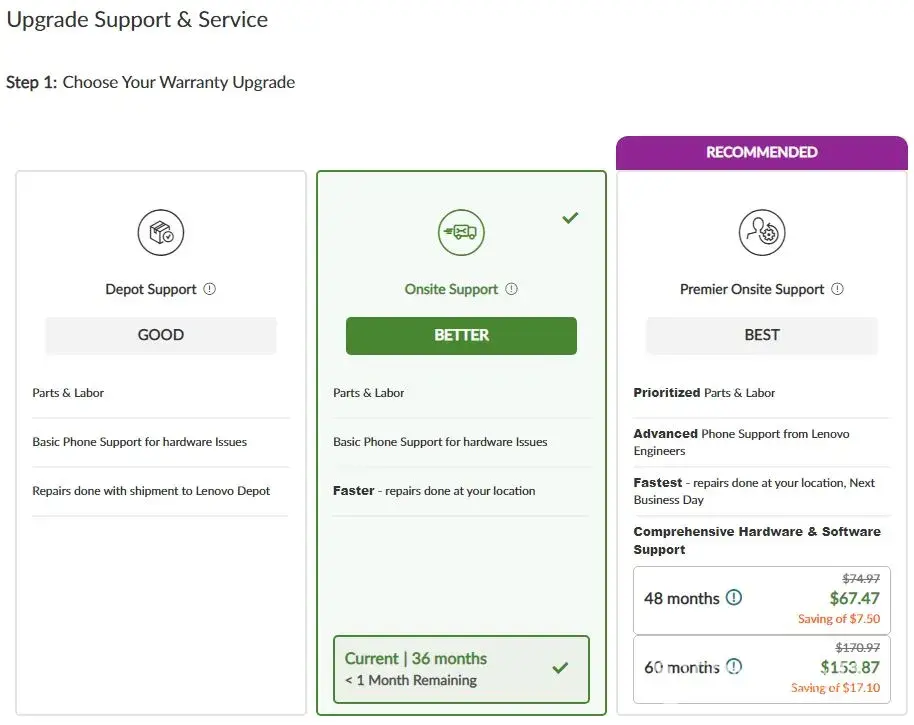This screenshot has width=914, height=725.
Task: Click the Depot Support title
Action: (x=151, y=289)
